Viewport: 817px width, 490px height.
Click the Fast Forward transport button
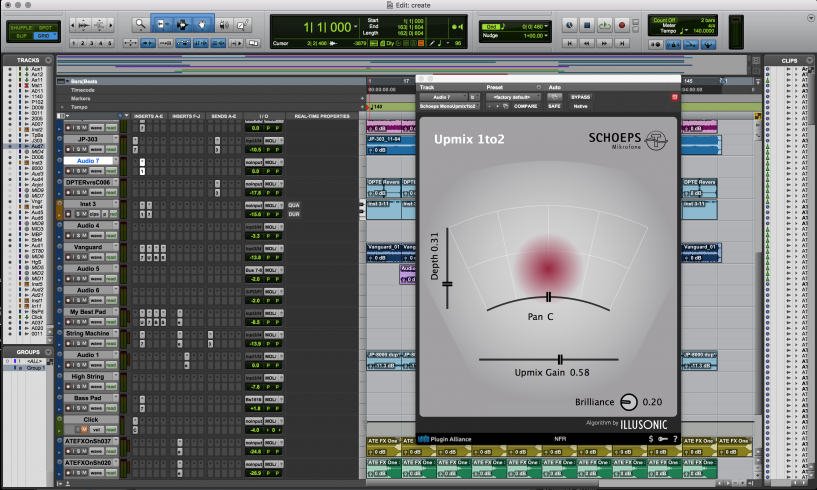[604, 44]
